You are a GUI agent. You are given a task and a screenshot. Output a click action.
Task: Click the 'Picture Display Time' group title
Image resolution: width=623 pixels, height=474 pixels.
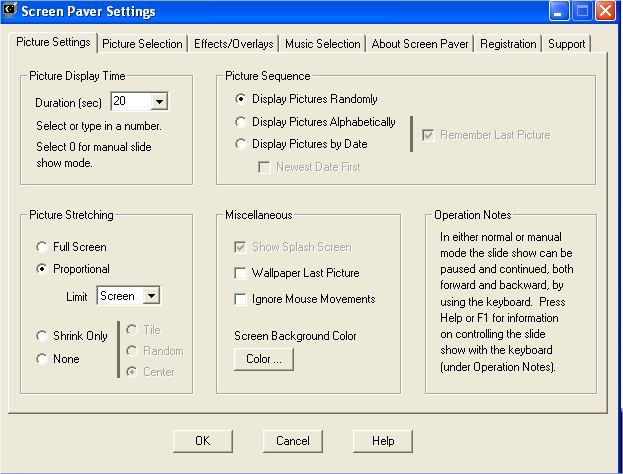[77, 76]
